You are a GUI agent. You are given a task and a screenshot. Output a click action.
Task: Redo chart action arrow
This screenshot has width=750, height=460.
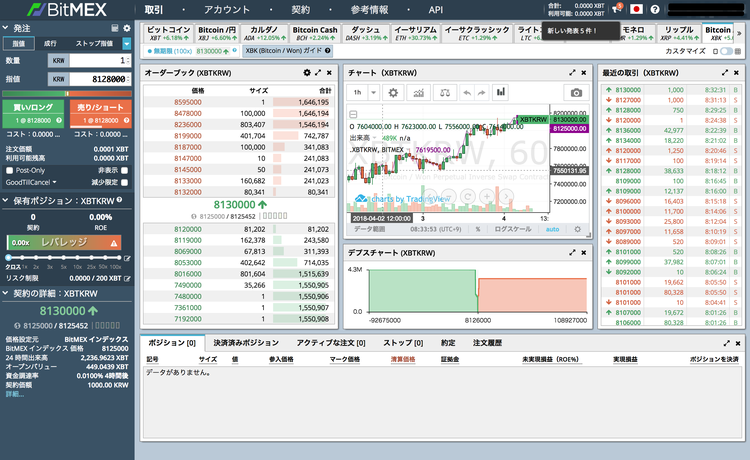(482, 93)
